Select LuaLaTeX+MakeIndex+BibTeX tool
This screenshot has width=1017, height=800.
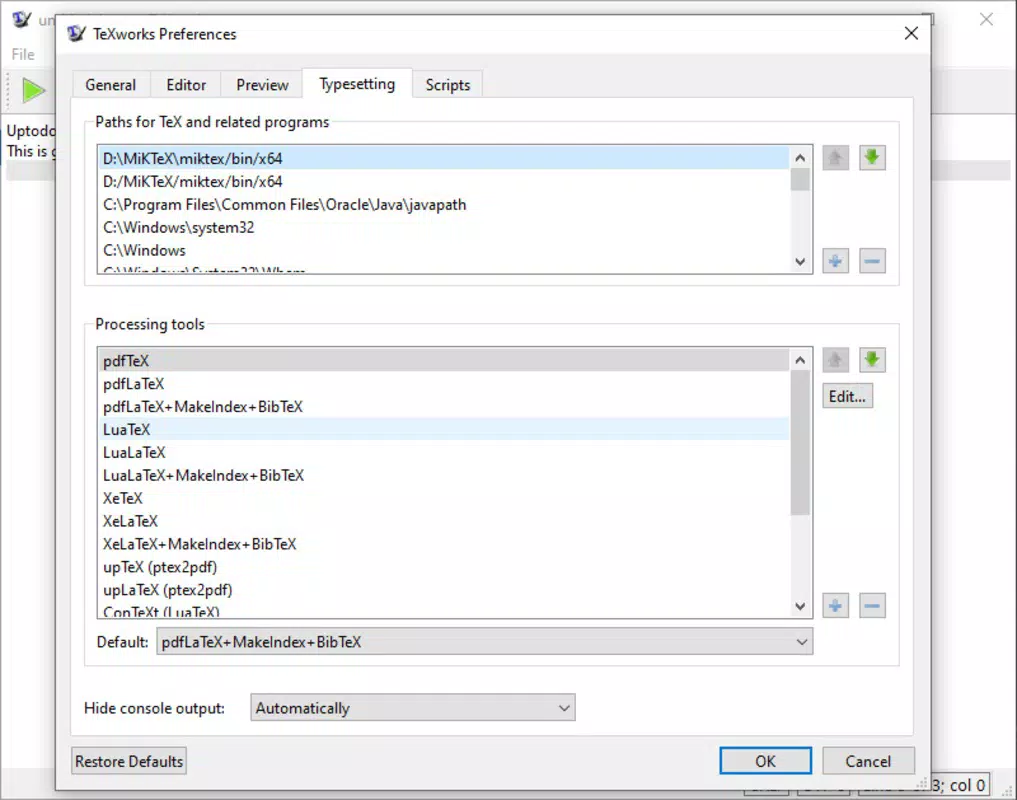(444, 475)
